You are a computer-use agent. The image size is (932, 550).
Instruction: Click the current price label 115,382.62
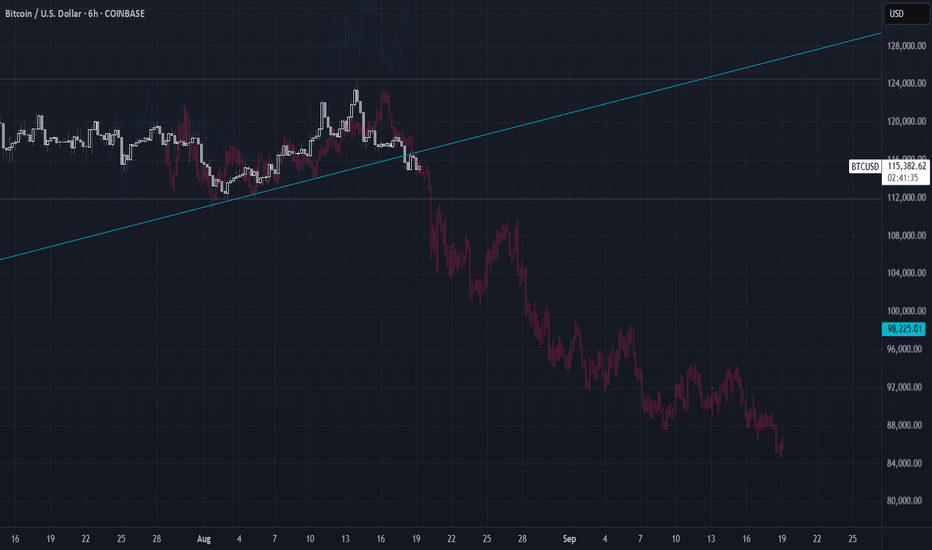click(x=906, y=166)
